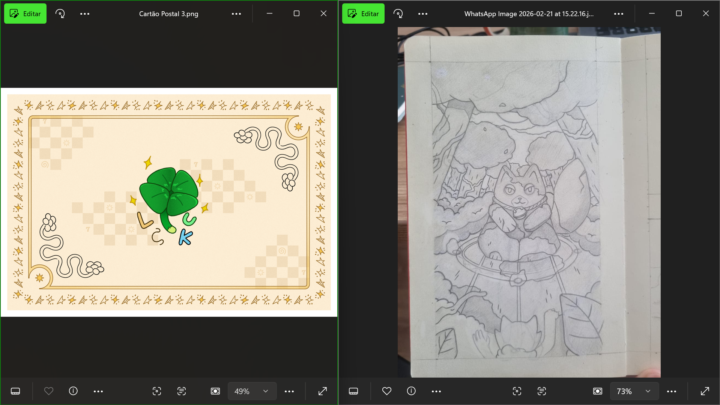Viewport: 720px width, 405px height.
Task: Toggle the filmstrip in the Cartão Postal window
Action: pyautogui.click(x=15, y=391)
